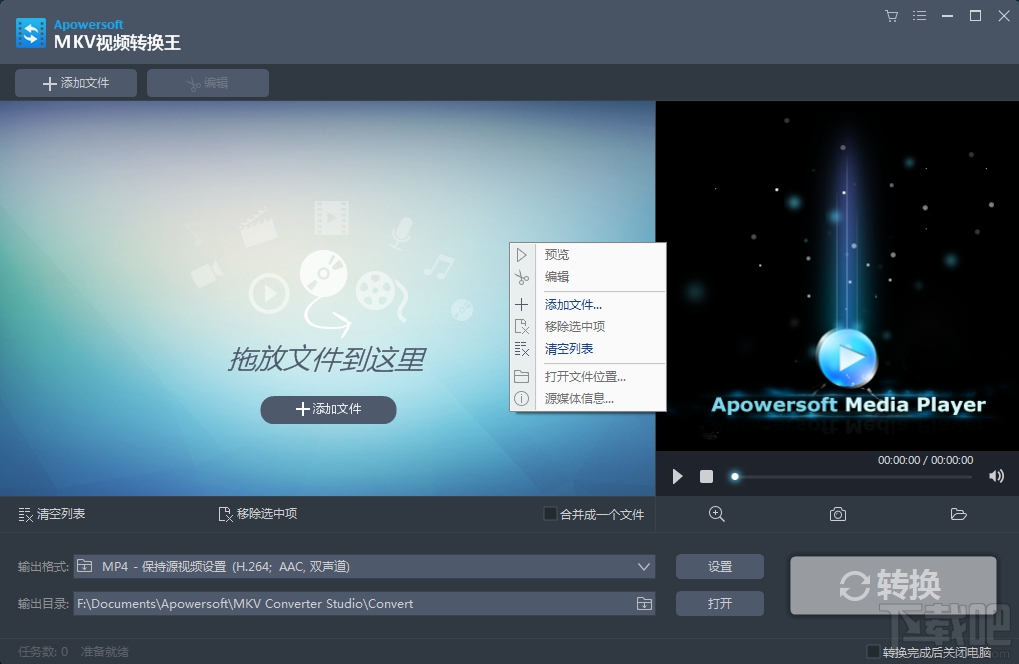1019x664 pixels.
Task: Open the list menu icon near window controls
Action: tap(919, 16)
